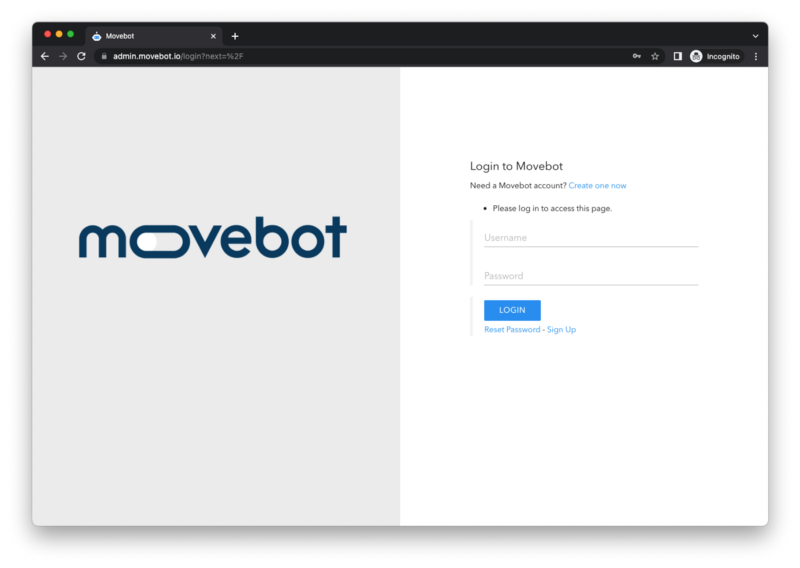Click the Sign Up link
The height and width of the screenshot is (568, 800).
(561, 330)
